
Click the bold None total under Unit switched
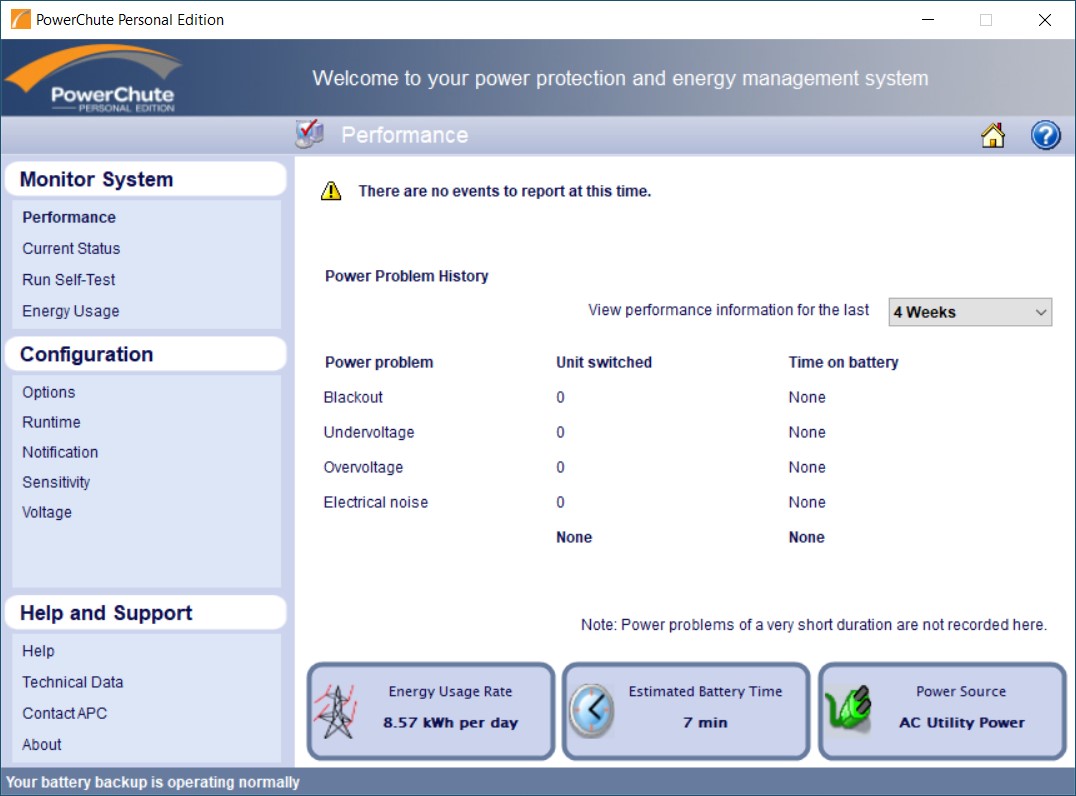coord(574,537)
